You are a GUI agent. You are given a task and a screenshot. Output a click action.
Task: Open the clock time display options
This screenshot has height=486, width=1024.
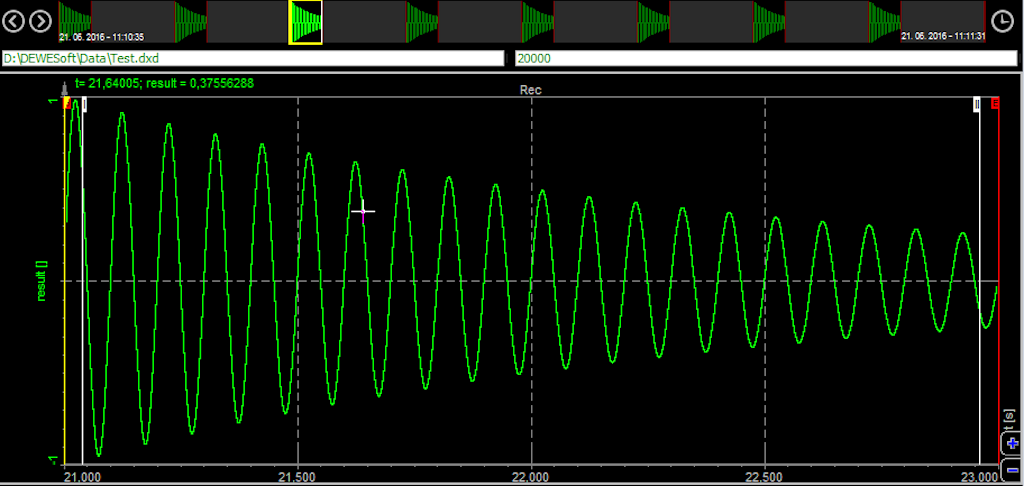click(x=1000, y=22)
